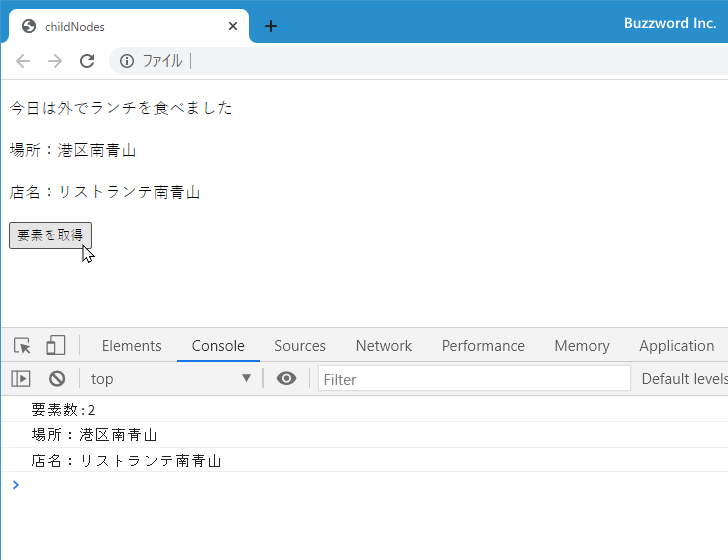Click the browser forward arrow
The width and height of the screenshot is (728, 560).
click(55, 61)
